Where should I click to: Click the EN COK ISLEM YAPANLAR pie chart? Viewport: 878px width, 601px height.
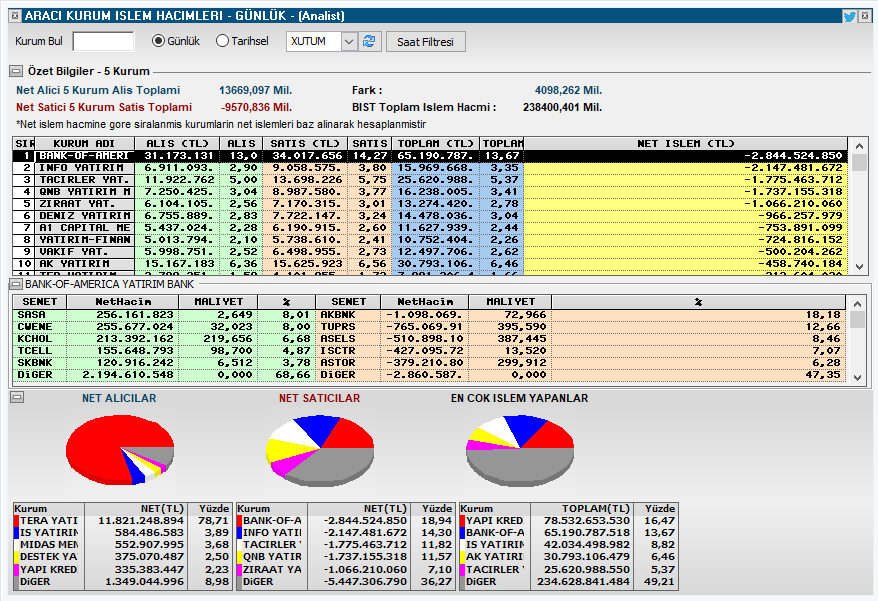[520, 450]
